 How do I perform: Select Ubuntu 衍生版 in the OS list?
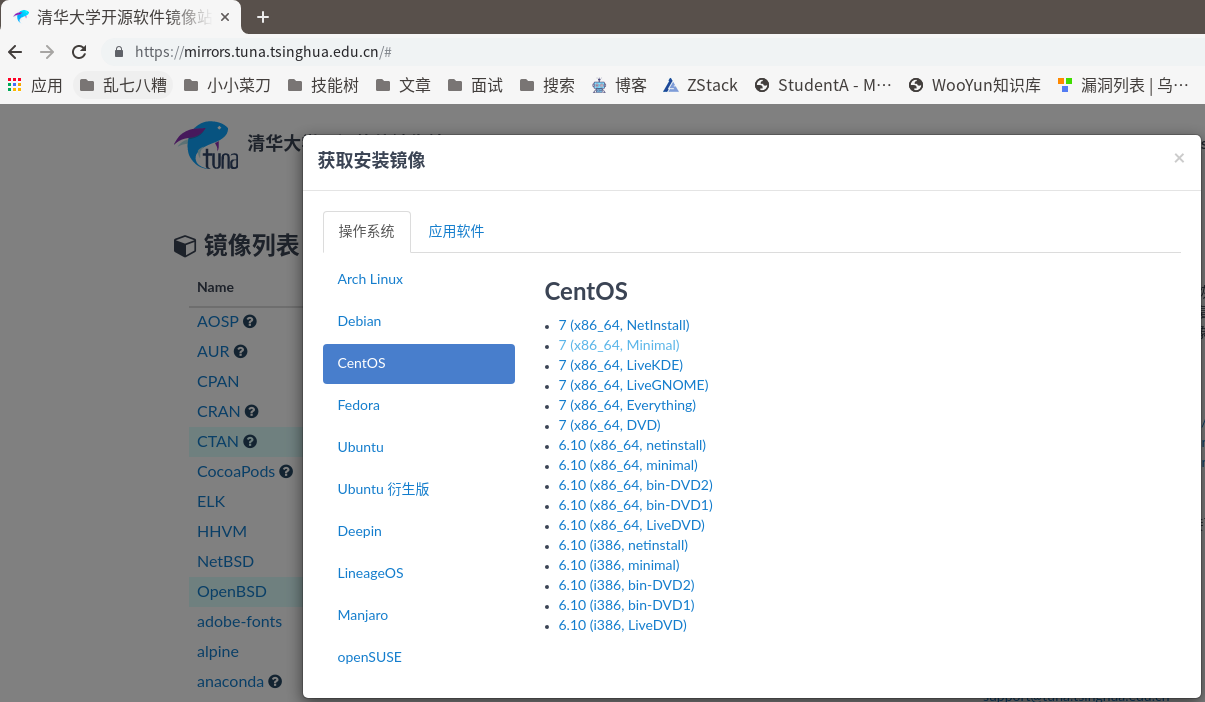click(419, 490)
